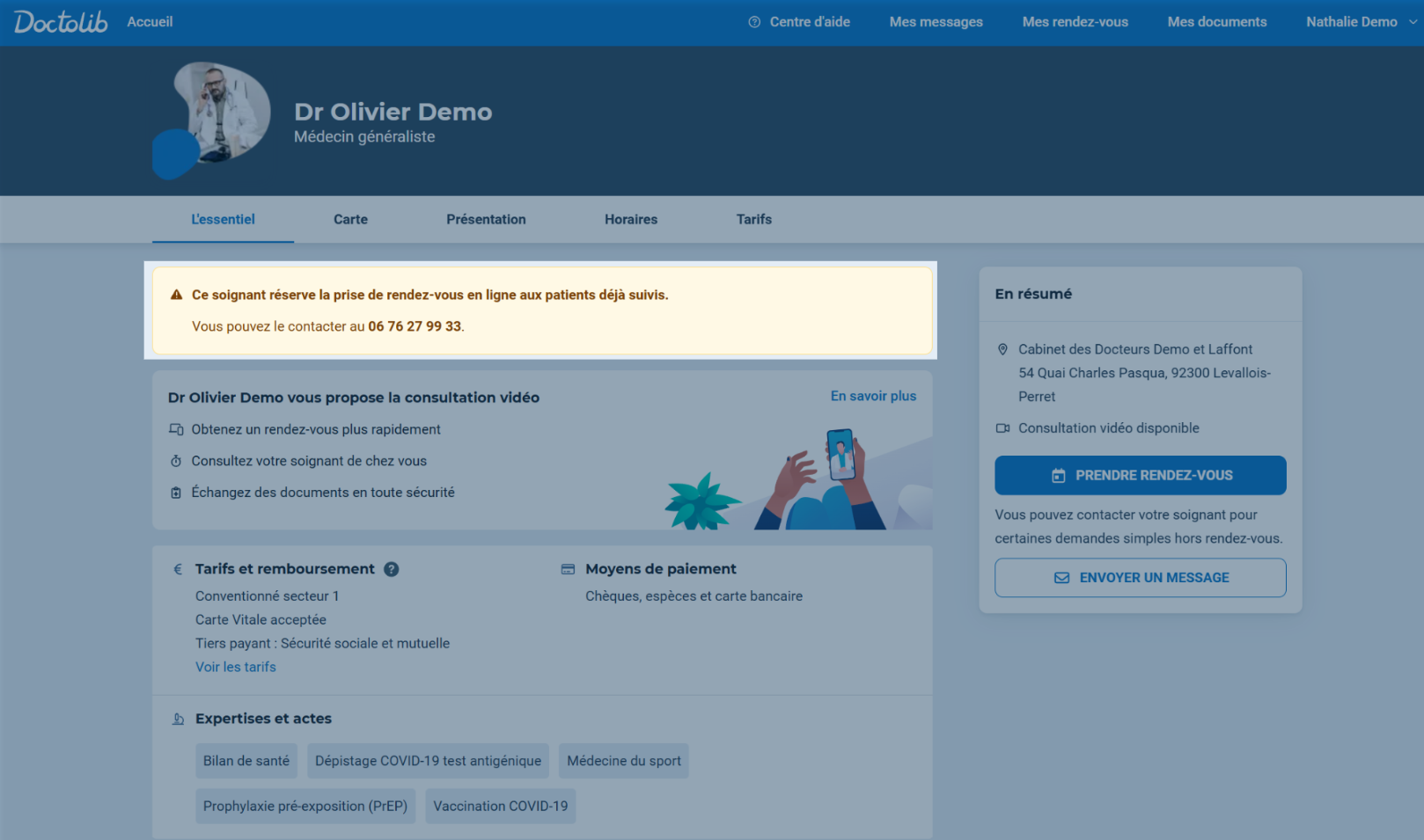Expand the Nathalie Demo account menu

click(x=1361, y=22)
